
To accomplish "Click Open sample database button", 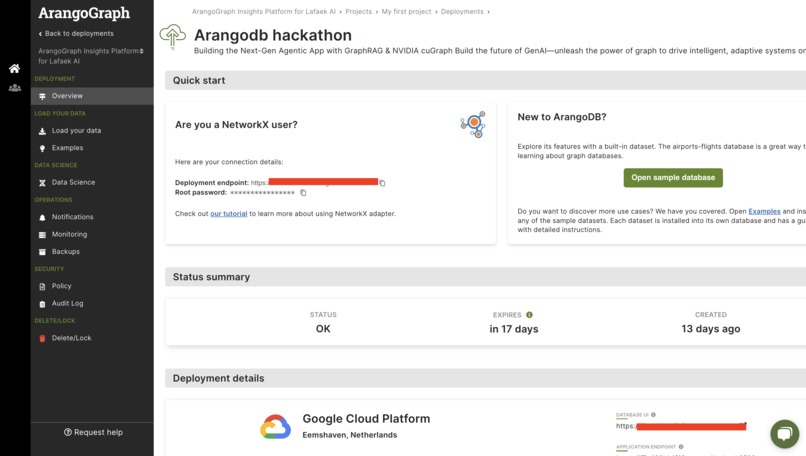I will point(673,178).
